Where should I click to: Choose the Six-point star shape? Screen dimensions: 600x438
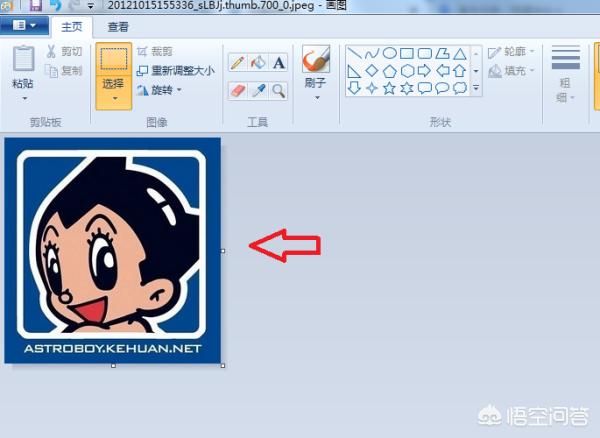point(407,88)
